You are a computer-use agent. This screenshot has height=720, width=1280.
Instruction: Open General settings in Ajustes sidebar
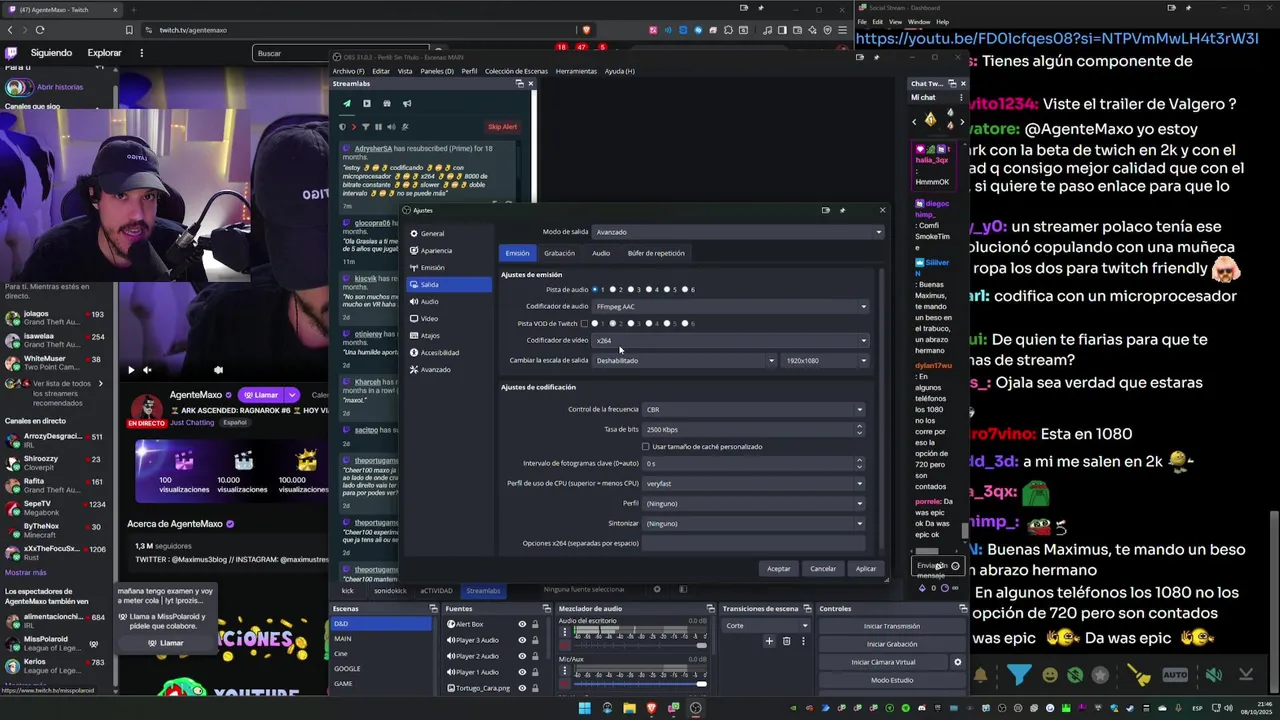[x=449, y=233]
